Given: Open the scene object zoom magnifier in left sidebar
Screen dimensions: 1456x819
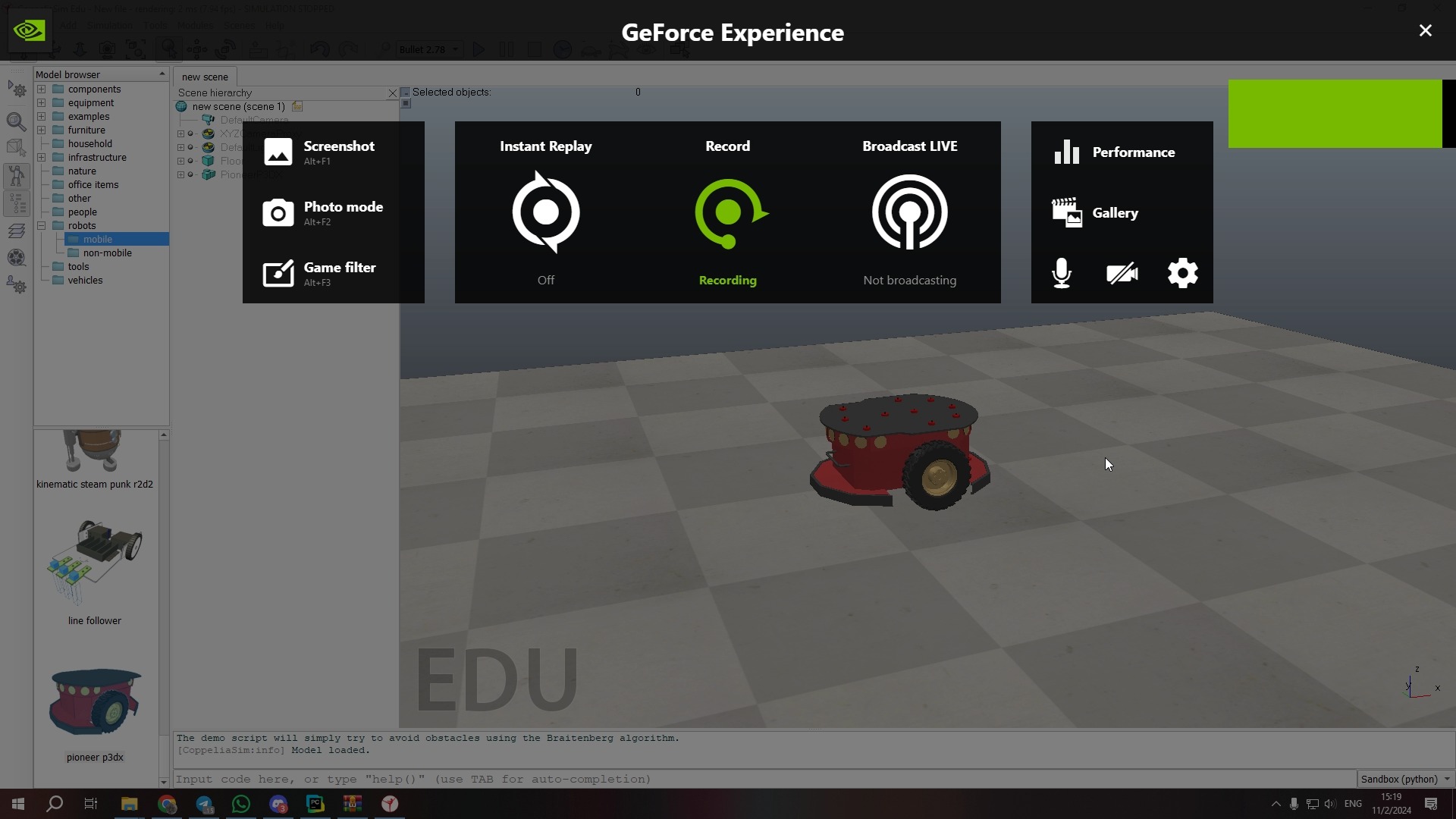Looking at the screenshot, I should [x=16, y=121].
